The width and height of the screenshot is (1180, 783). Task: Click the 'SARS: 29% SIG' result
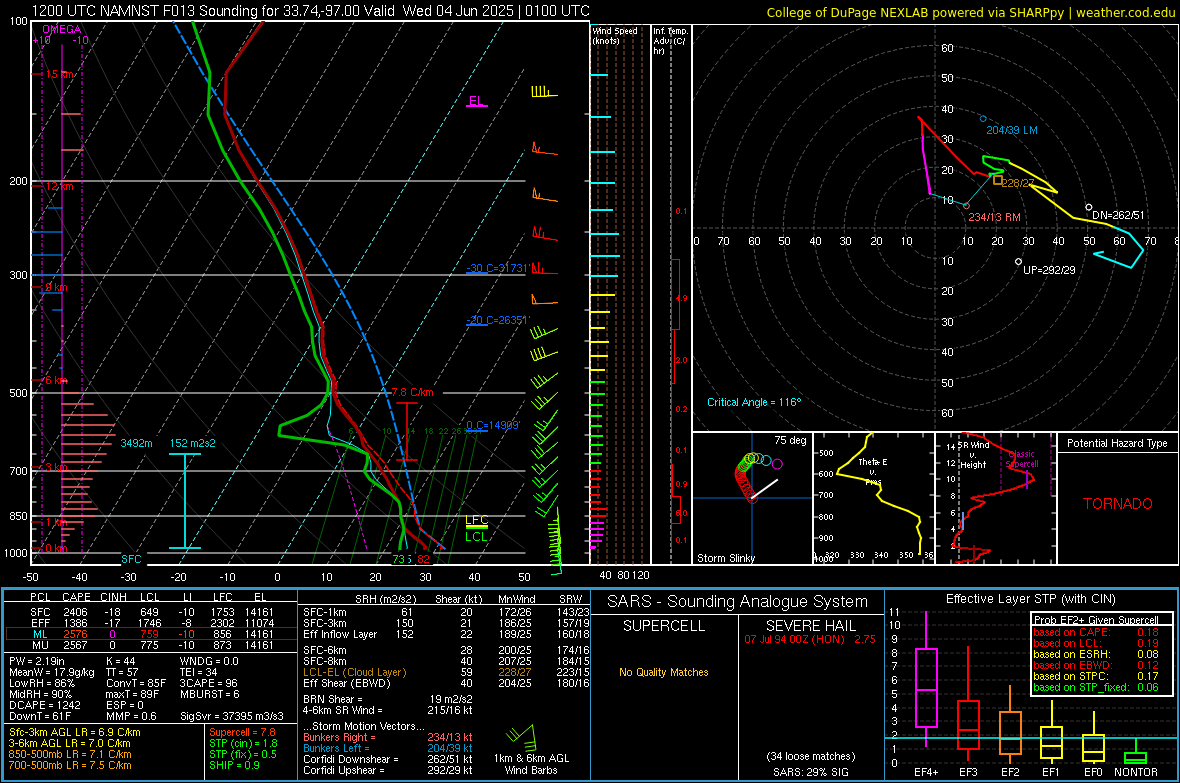pyautogui.click(x=810, y=772)
